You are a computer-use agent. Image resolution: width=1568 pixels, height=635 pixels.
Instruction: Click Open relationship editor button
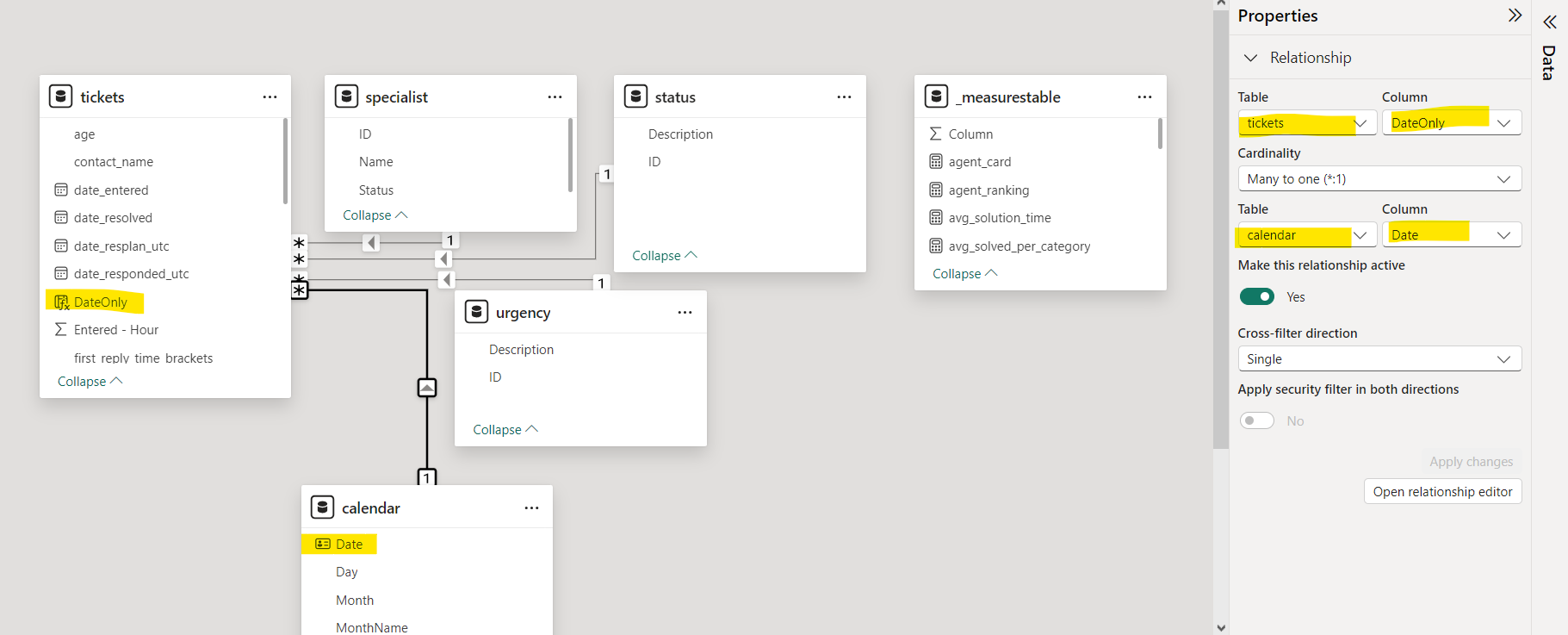pos(1443,492)
